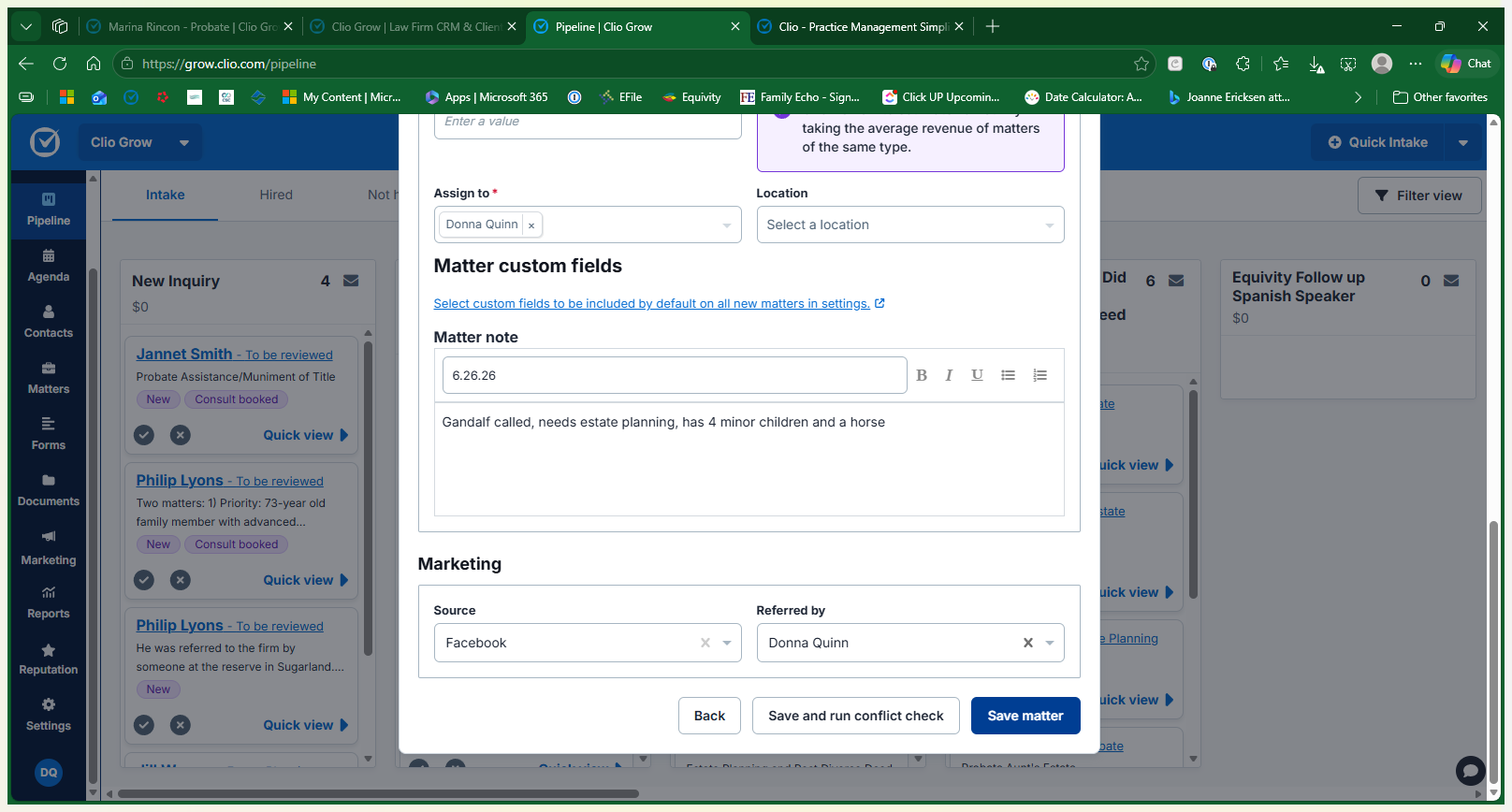Click the Filter view button
1512x812 pixels.
(x=1419, y=196)
